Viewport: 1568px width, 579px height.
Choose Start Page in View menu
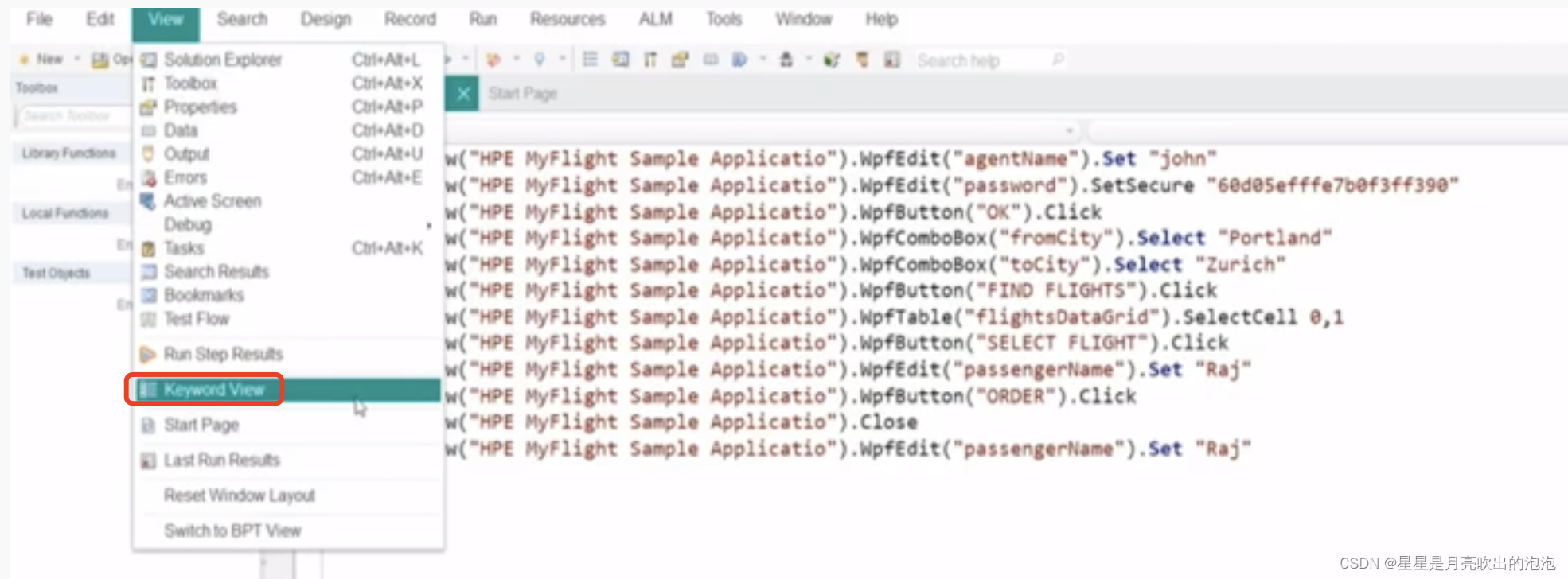click(287, 425)
